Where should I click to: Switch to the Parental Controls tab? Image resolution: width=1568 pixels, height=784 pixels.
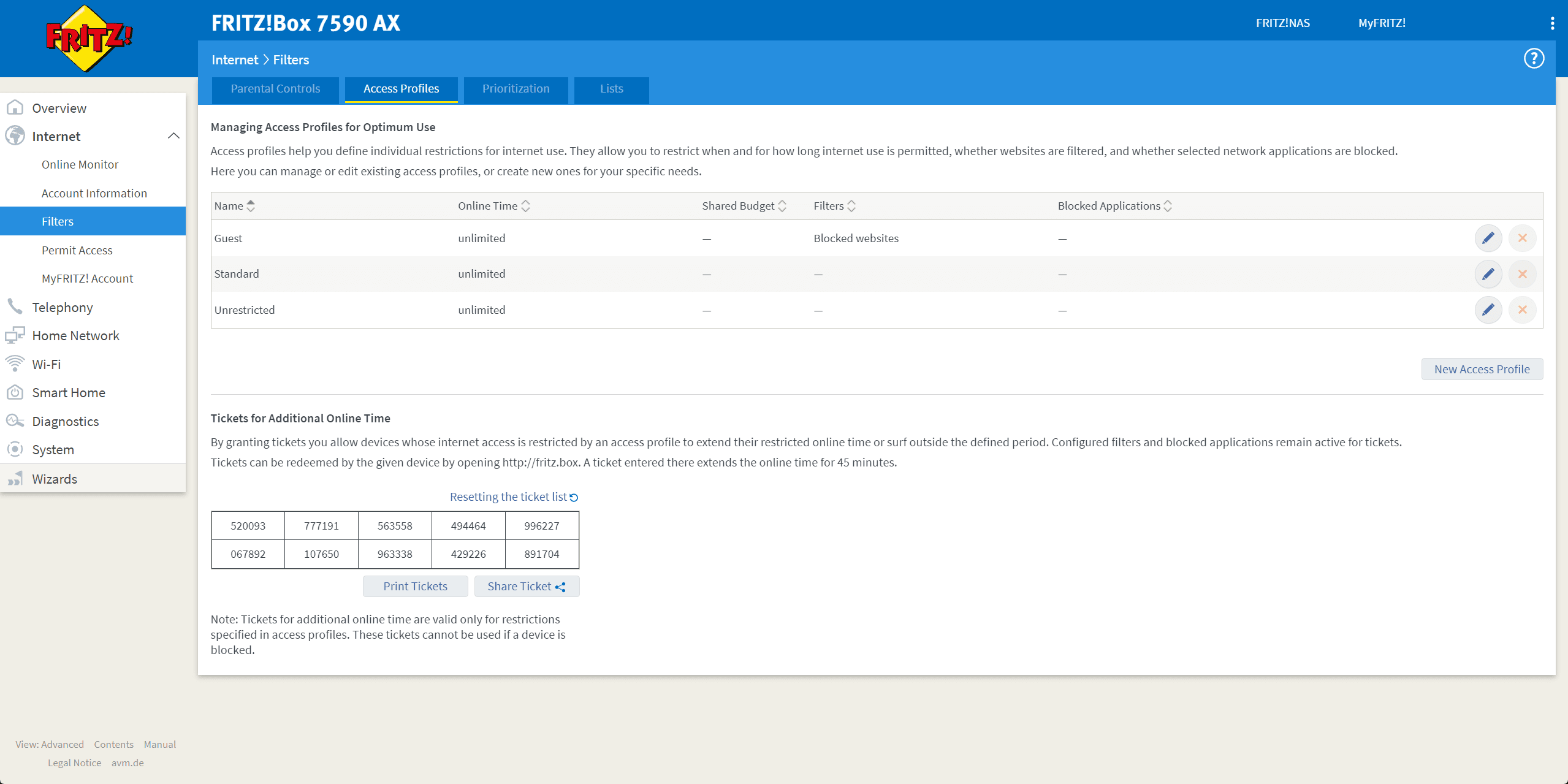[275, 89]
